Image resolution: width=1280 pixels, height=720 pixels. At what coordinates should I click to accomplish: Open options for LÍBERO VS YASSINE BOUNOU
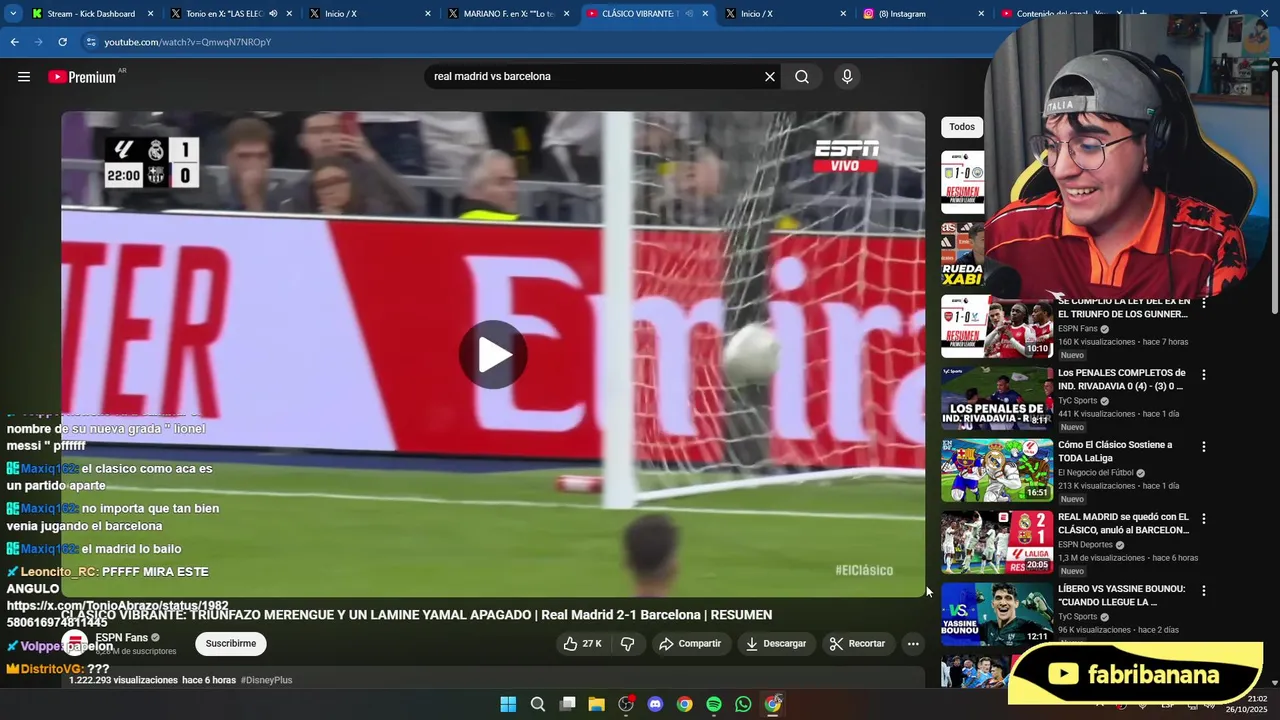(1204, 591)
